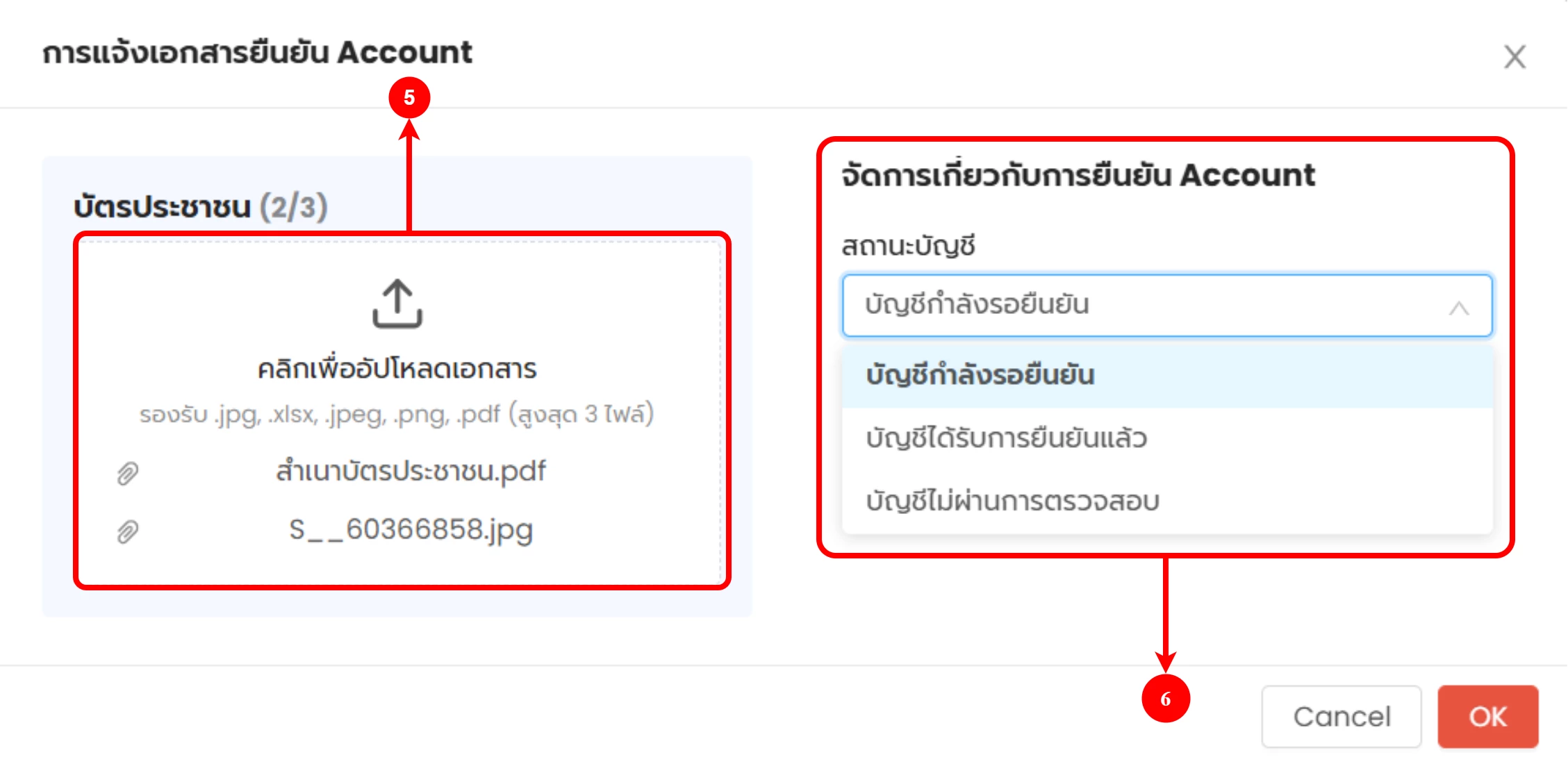Click the upload arrow icon

[x=397, y=304]
